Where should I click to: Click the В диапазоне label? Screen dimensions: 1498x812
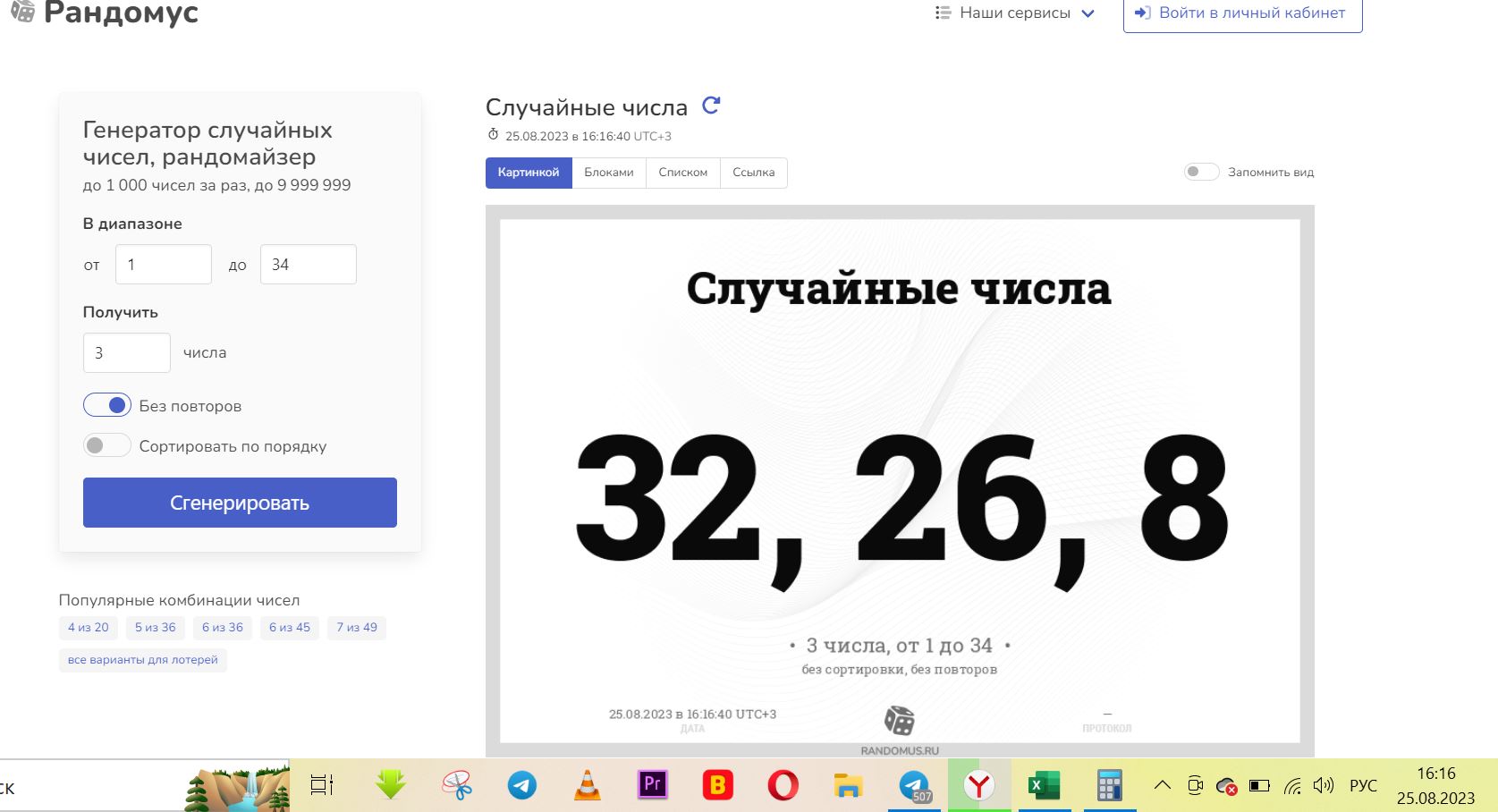click(132, 224)
